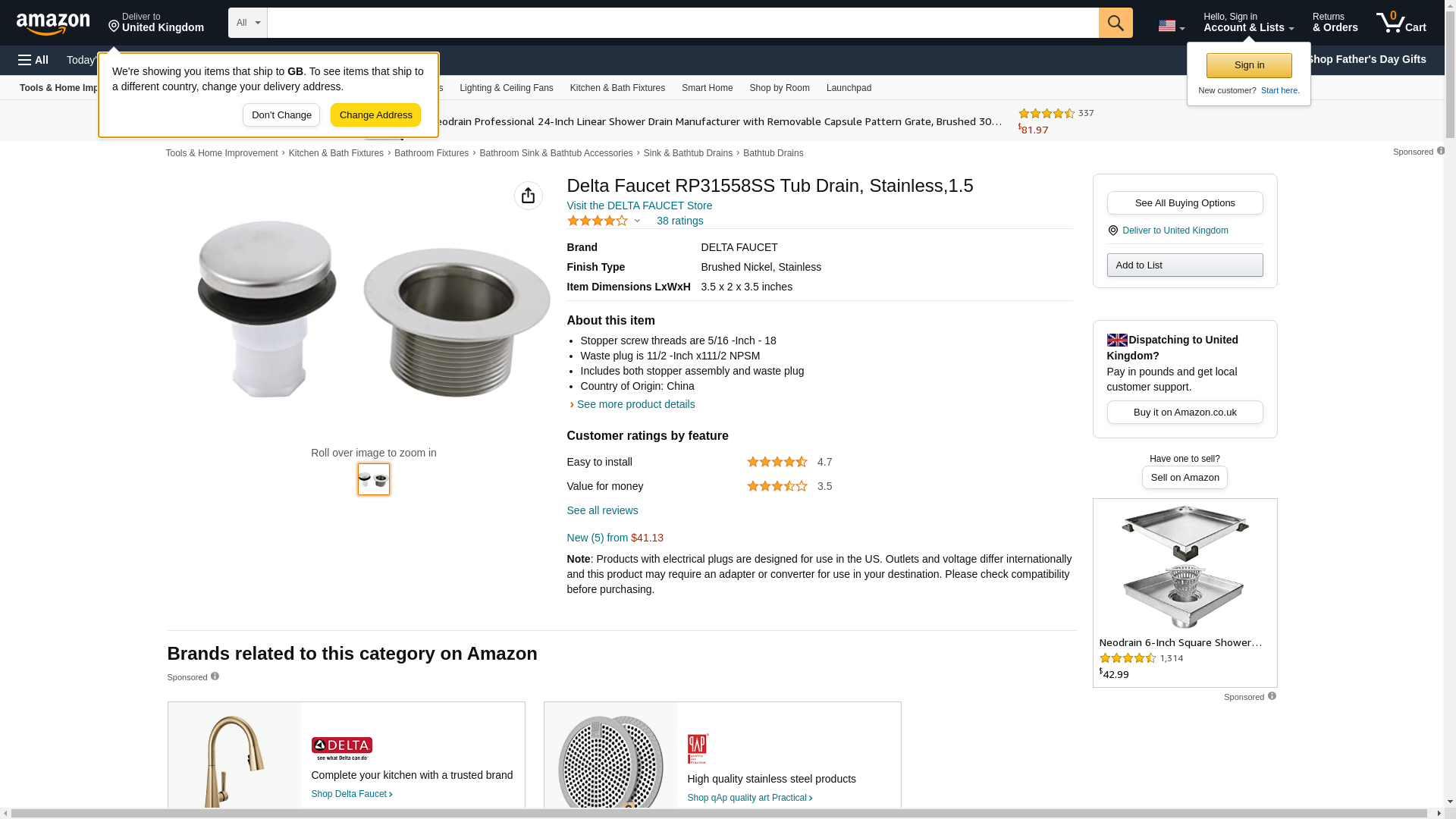Open the All hamburger menu
The height and width of the screenshot is (819, 1456).
(33, 60)
